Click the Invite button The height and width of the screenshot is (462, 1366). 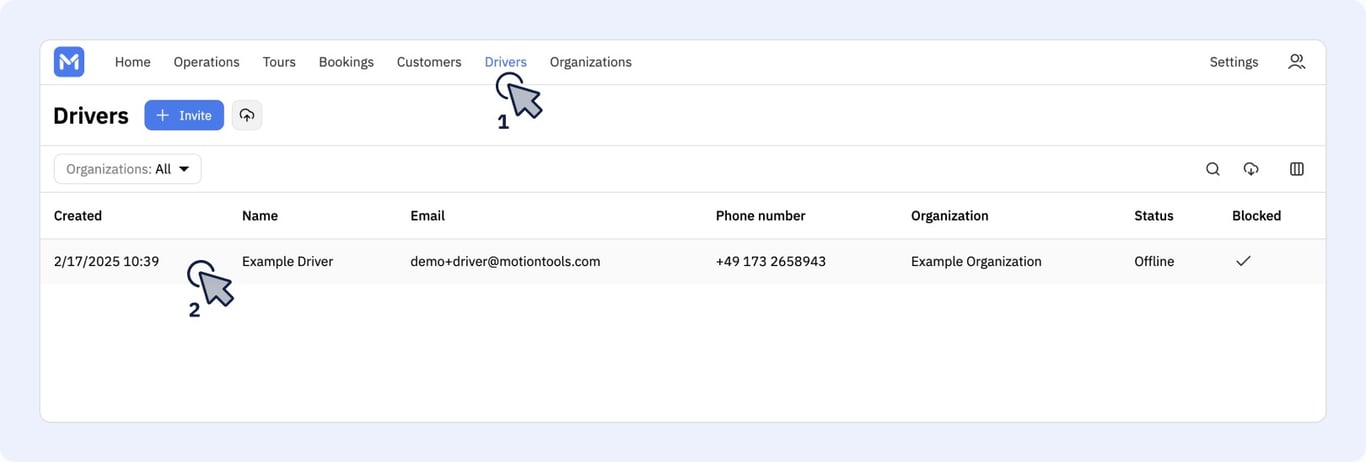click(184, 115)
